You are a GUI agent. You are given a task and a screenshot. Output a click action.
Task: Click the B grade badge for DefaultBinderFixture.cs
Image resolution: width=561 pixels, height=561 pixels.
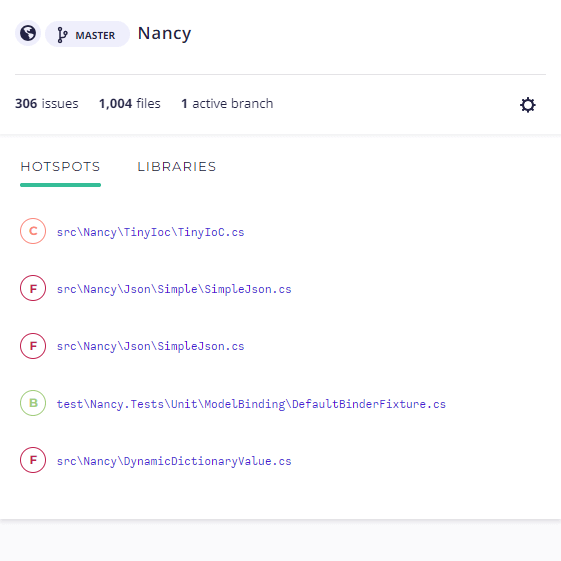33,403
